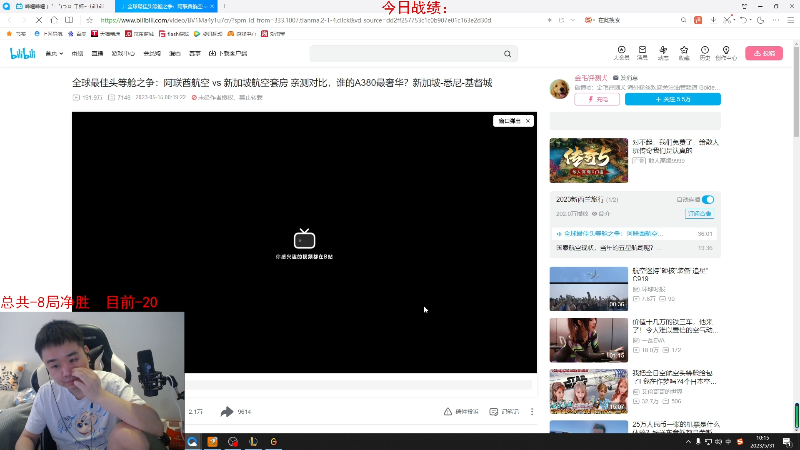Open the second-hand car video thumbnail
The image size is (800, 450).
[589, 340]
